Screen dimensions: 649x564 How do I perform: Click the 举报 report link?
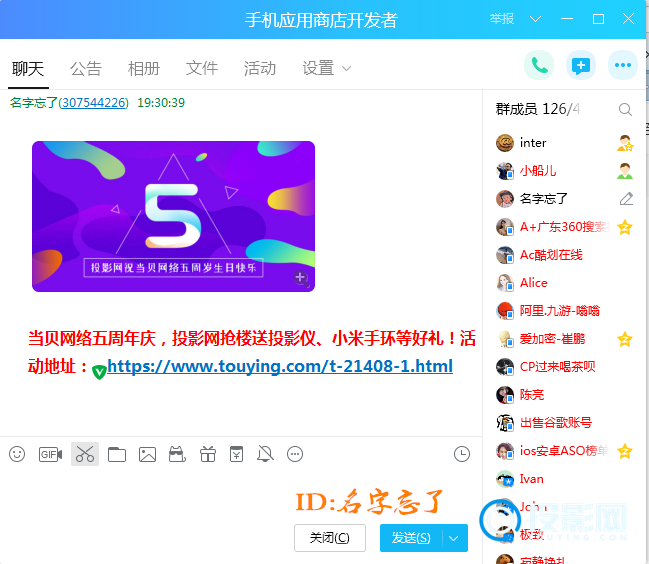(x=501, y=19)
